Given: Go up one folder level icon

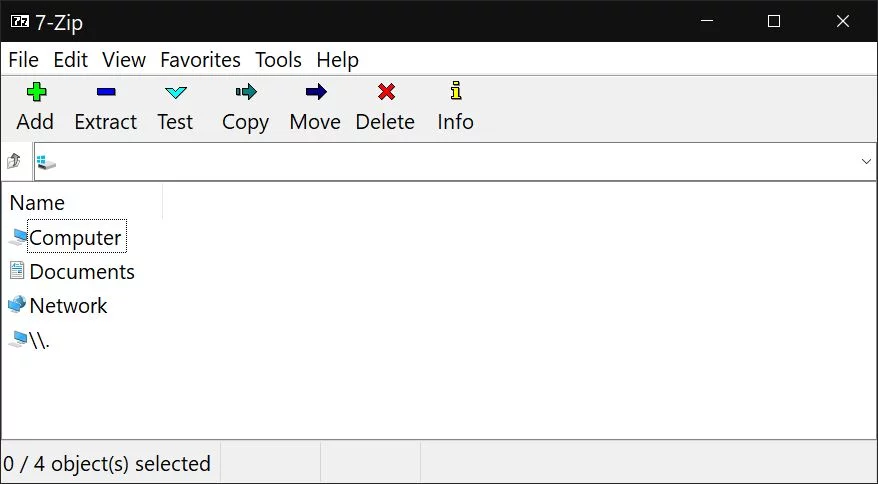Looking at the screenshot, I should 14,161.
